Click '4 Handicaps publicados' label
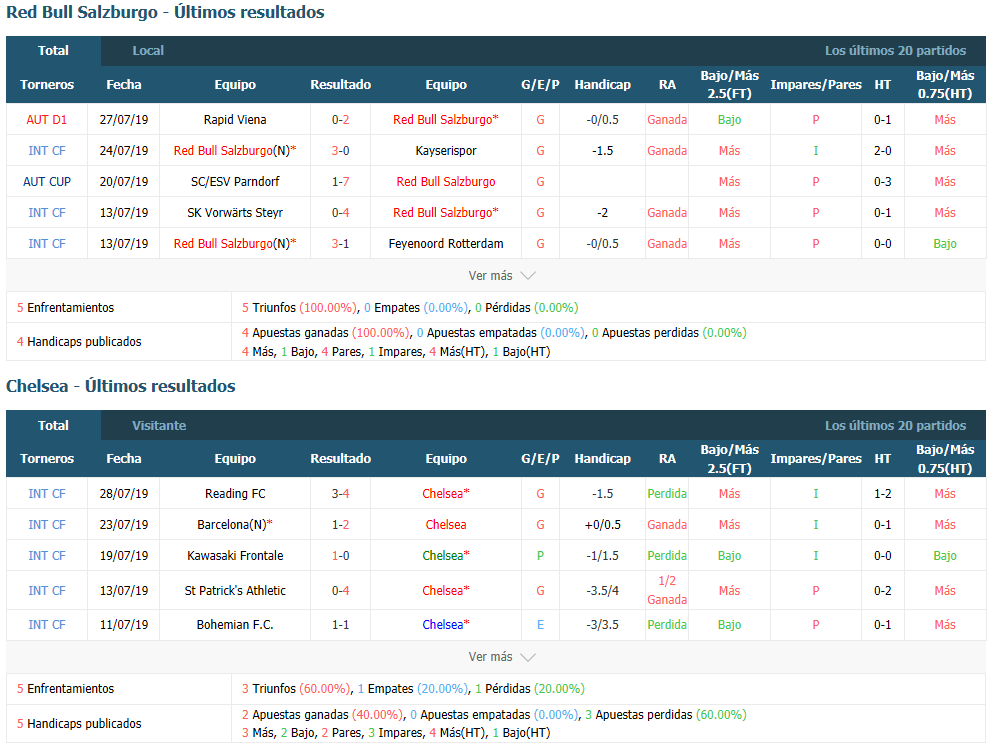Viewport: 993px width, 749px height. click(79, 342)
